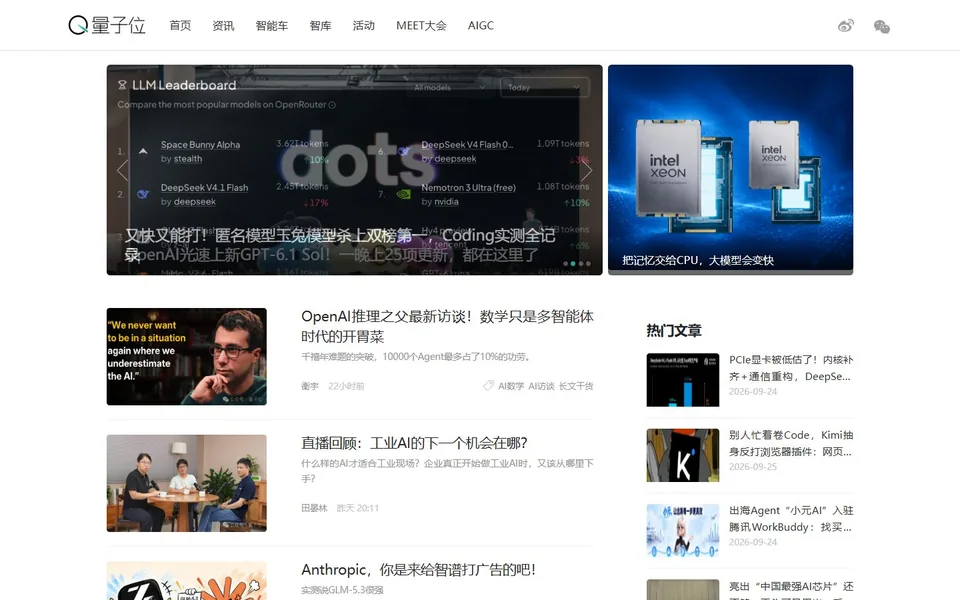Open hot article 出海Agent 小元AI
This screenshot has width=960, height=600.
790,519
